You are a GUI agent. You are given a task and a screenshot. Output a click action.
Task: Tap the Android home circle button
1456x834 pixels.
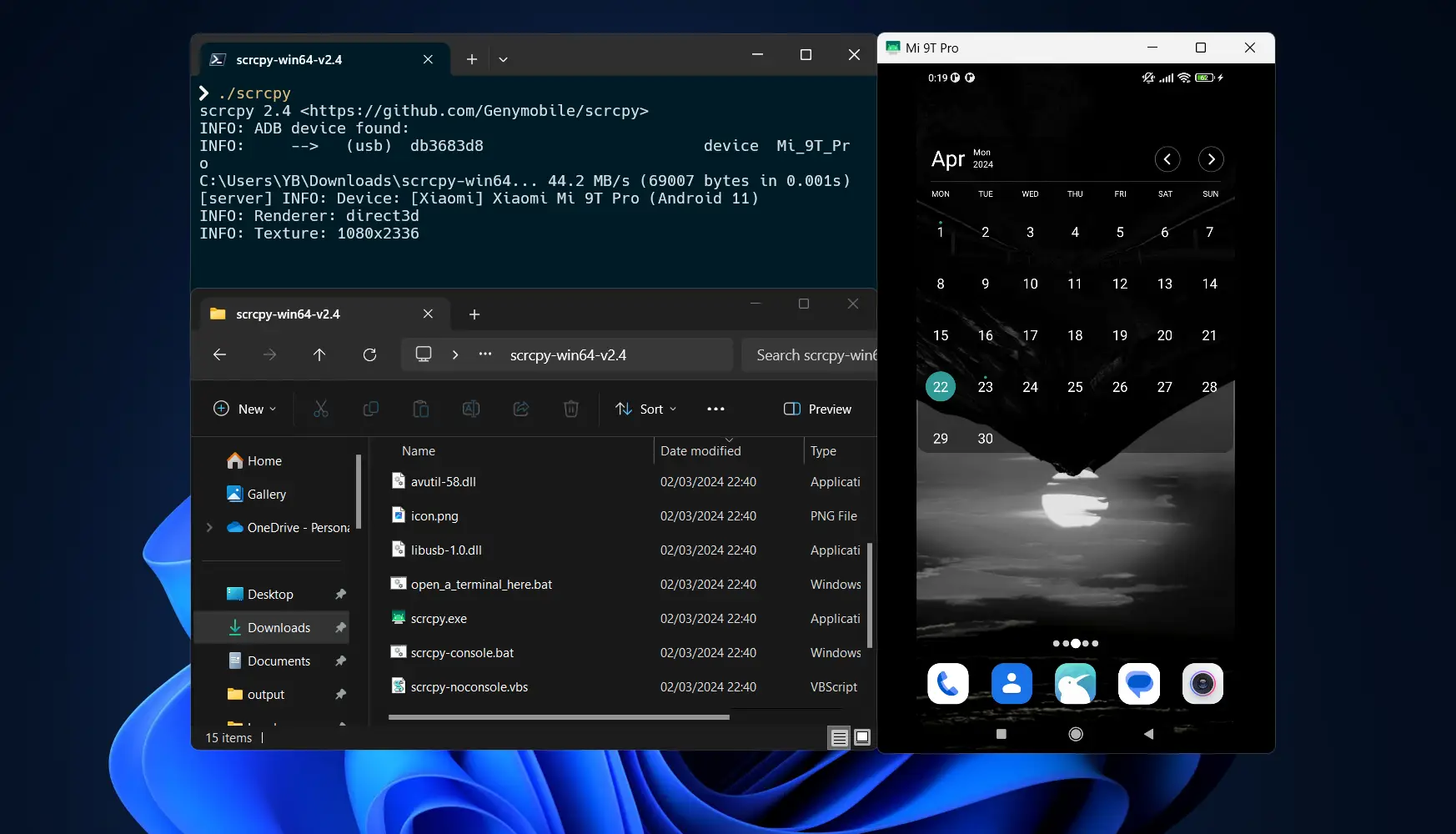point(1076,734)
